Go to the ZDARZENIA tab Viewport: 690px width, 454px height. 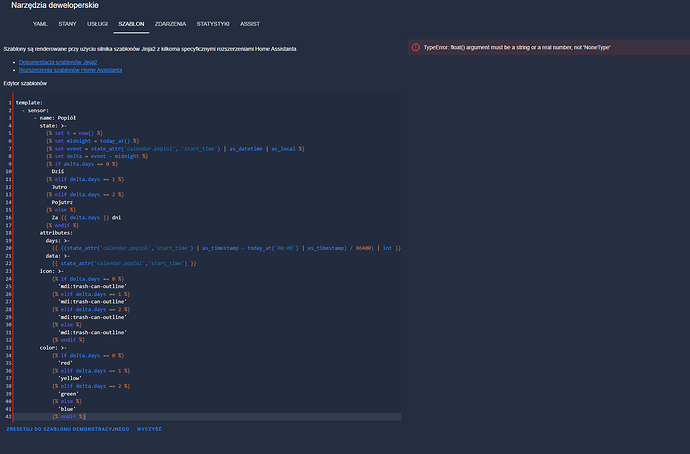(x=170, y=24)
